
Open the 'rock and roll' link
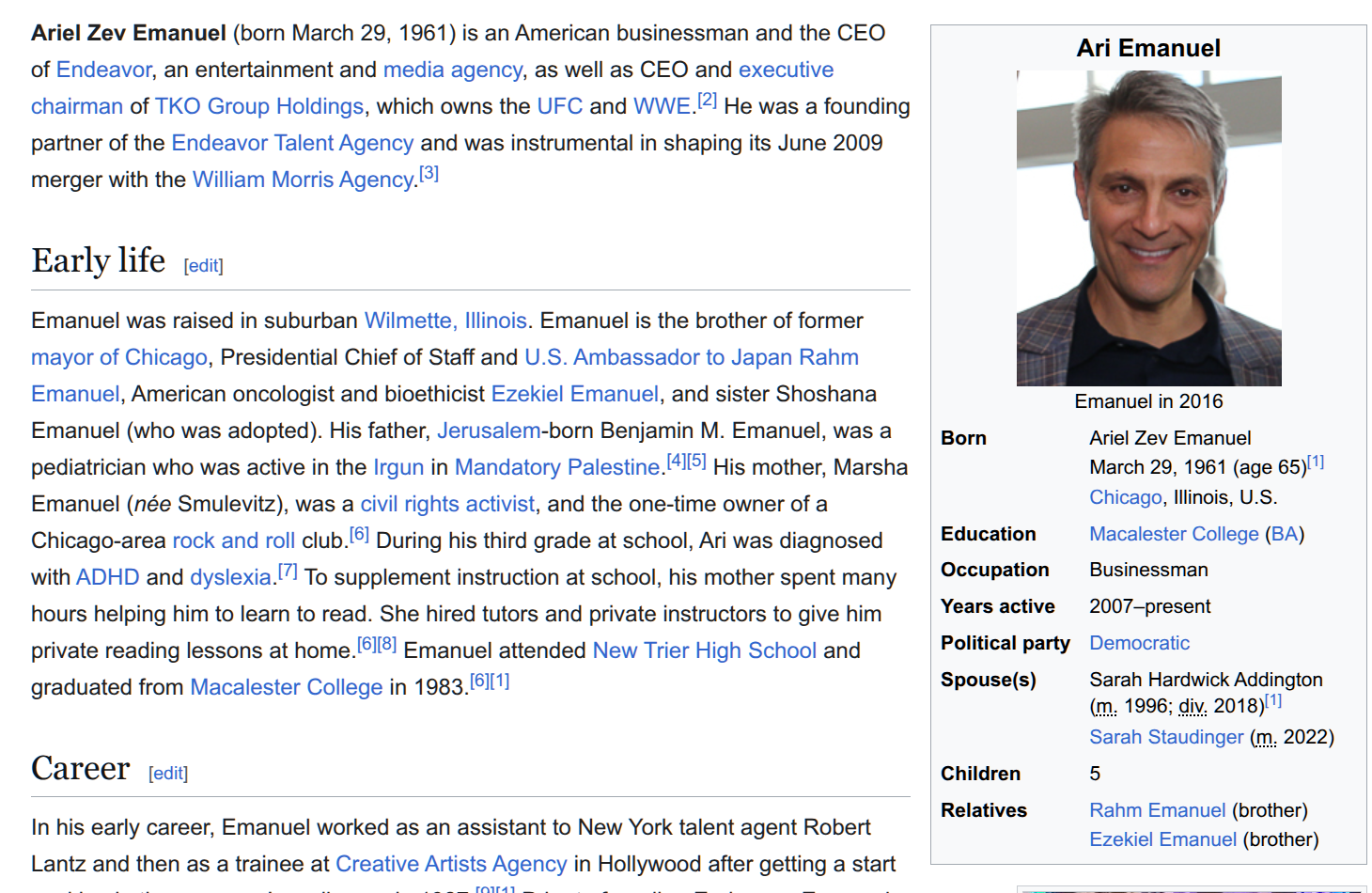(234, 540)
